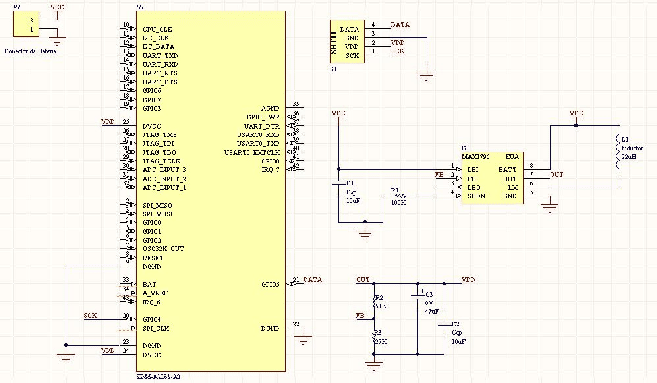
Task: Click the ADC_INPUT_1 pin label
Action: click(165, 188)
